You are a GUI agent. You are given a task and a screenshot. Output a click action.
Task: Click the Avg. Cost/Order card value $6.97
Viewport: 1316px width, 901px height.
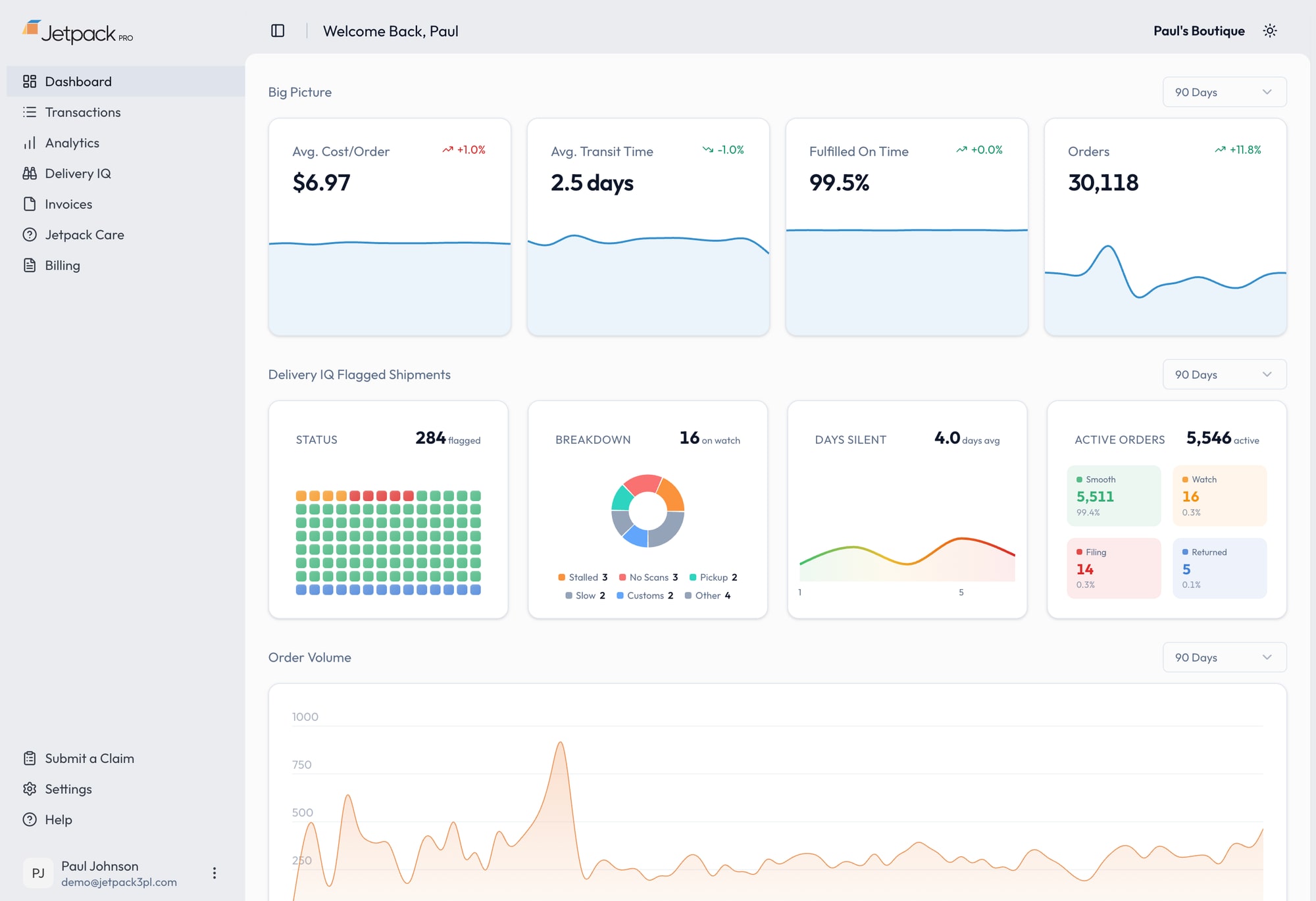321,182
